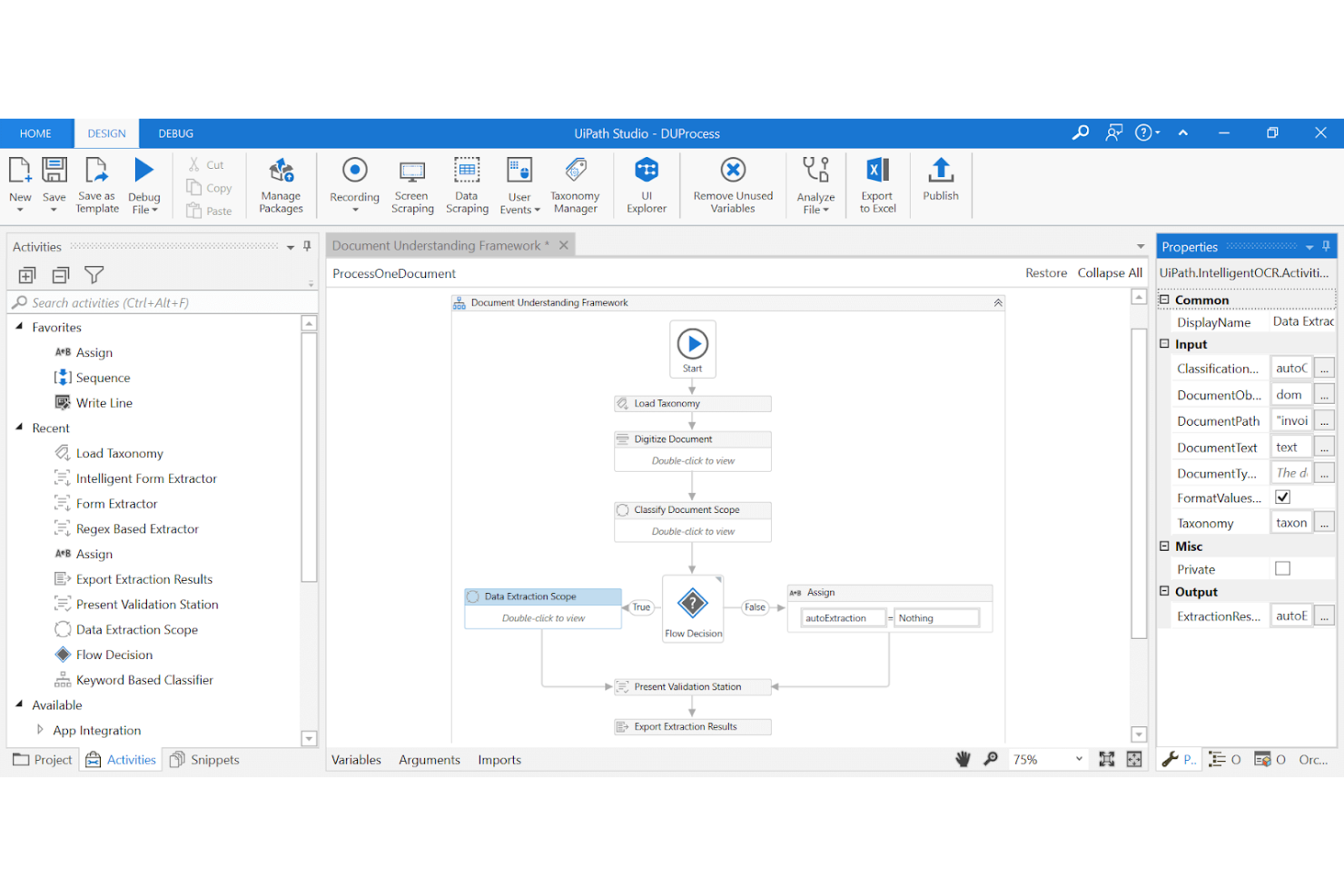Pin the Activities panel
The image size is (1344, 896).
point(307,246)
